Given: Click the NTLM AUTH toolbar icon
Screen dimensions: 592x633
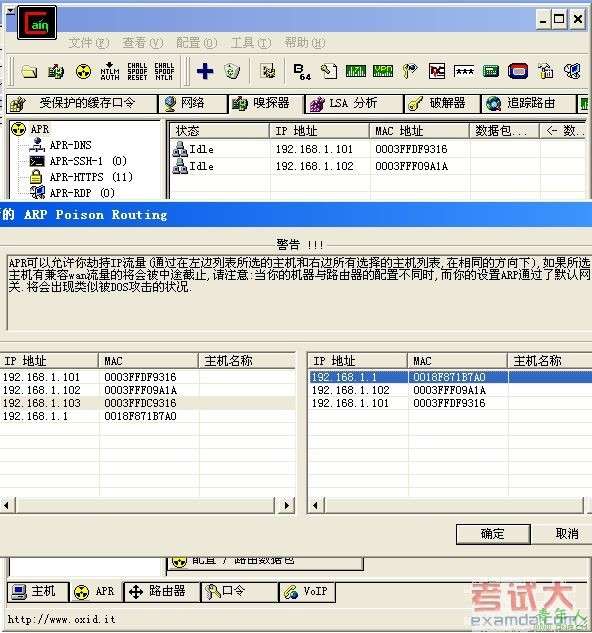Looking at the screenshot, I should click(x=110, y=71).
